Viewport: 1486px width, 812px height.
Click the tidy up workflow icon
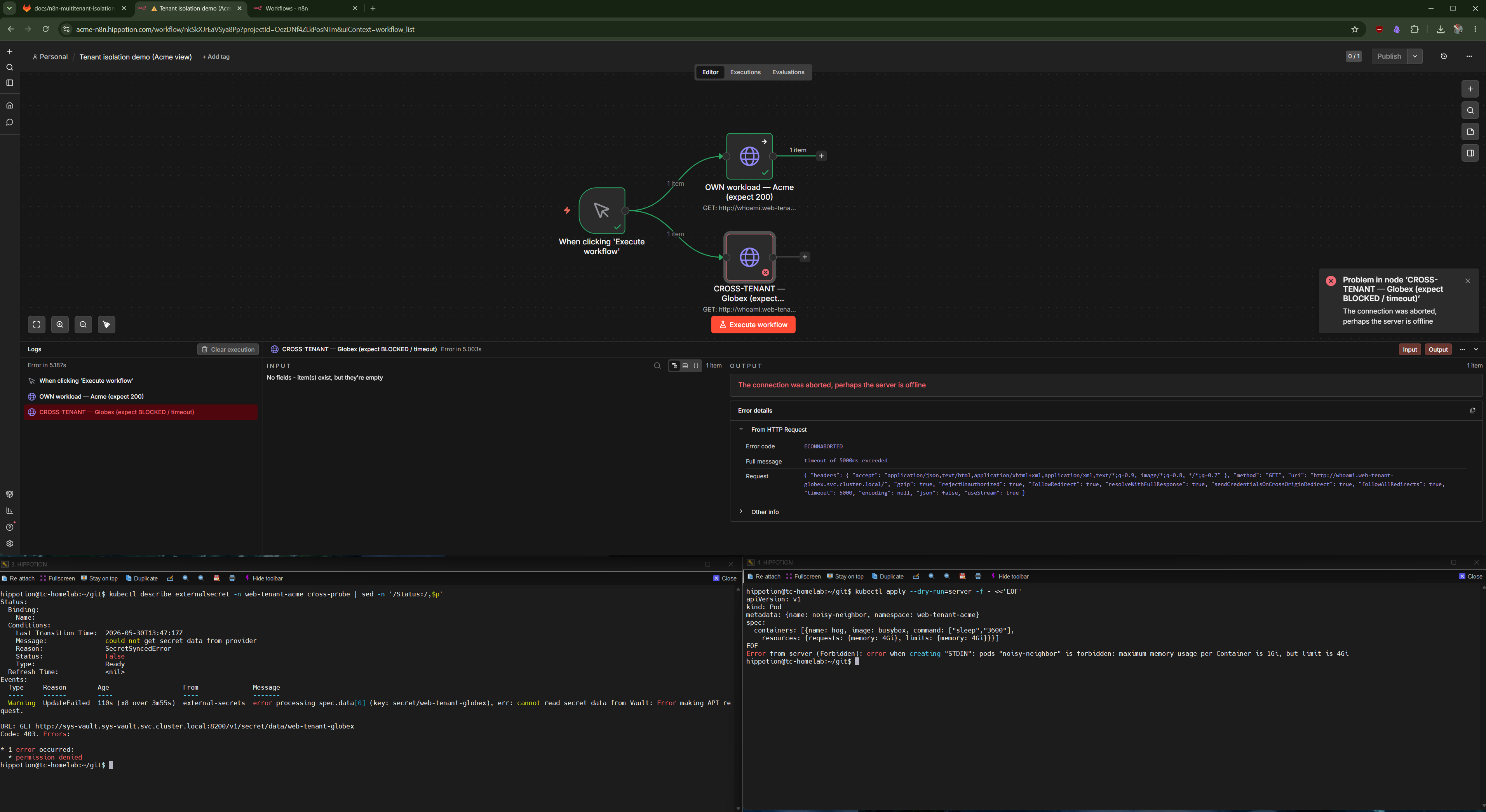107,325
